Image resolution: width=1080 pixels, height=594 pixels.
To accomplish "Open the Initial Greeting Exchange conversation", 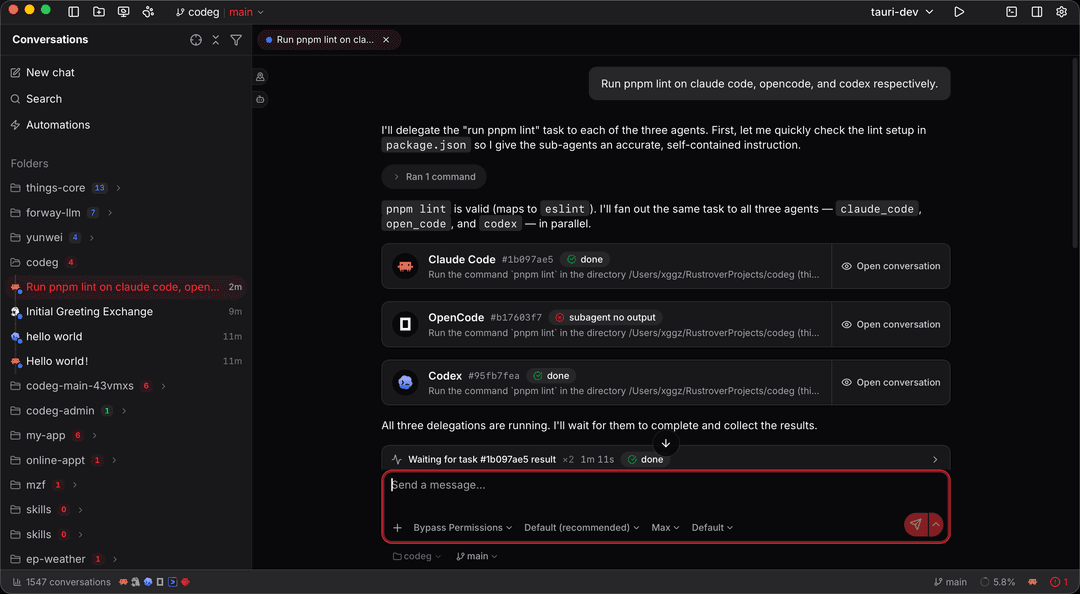I will 126,311.
